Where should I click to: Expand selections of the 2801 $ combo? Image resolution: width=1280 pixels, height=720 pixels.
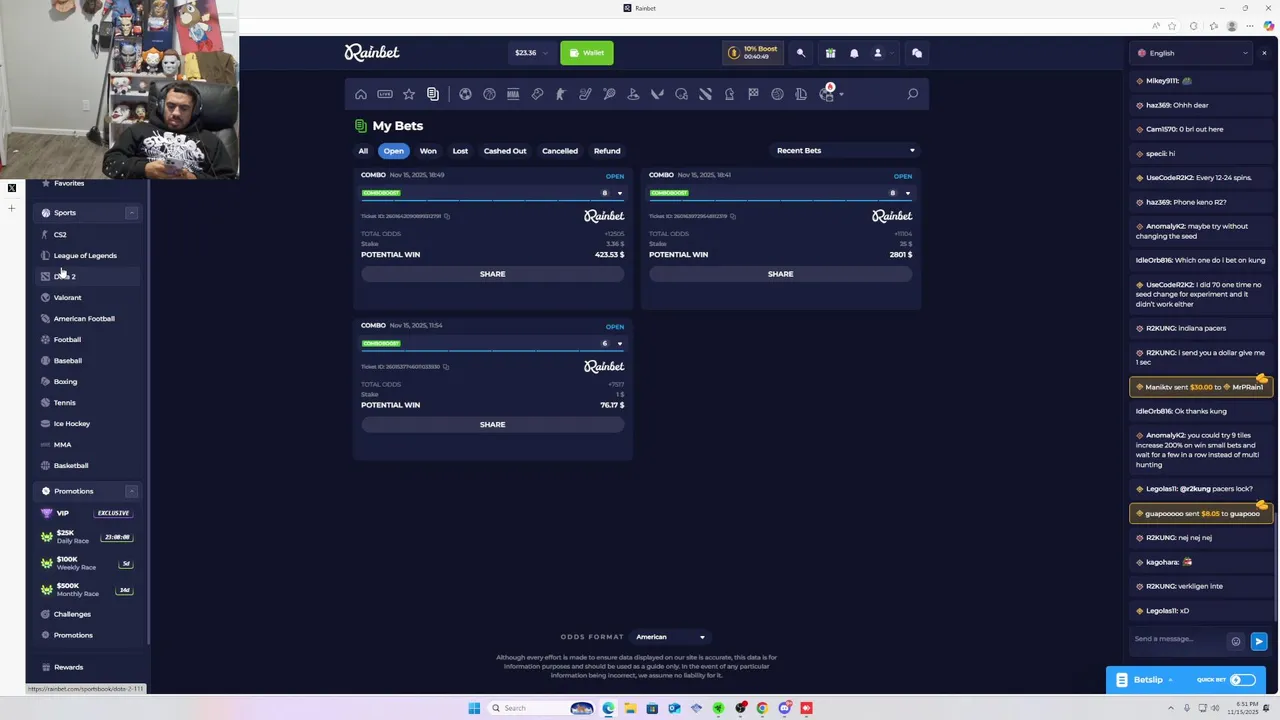pyautogui.click(x=907, y=193)
